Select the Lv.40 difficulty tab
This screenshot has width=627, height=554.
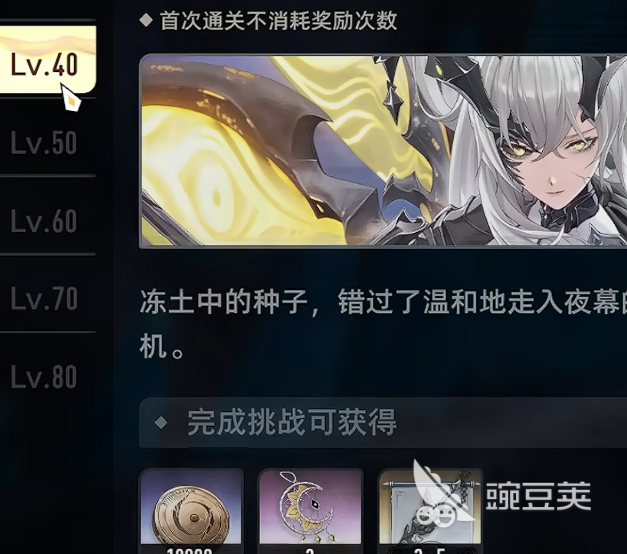pos(47,60)
